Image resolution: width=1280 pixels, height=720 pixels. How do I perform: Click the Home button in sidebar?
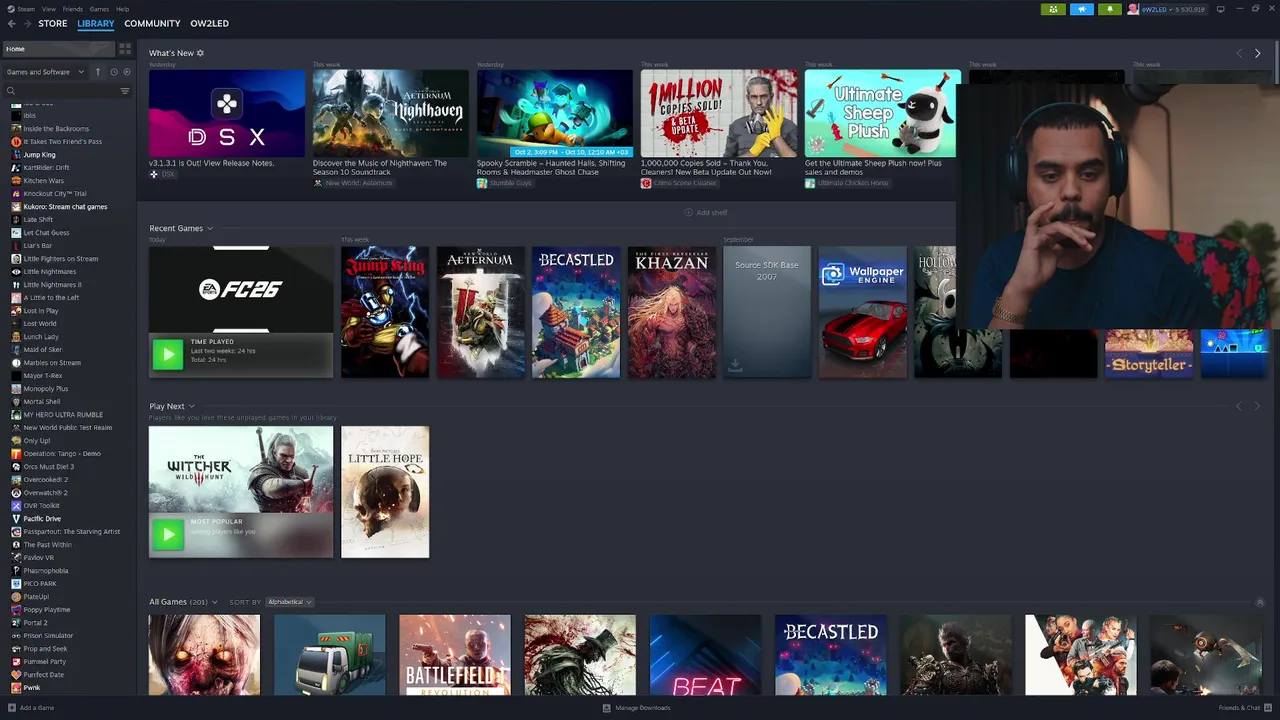pos(58,48)
